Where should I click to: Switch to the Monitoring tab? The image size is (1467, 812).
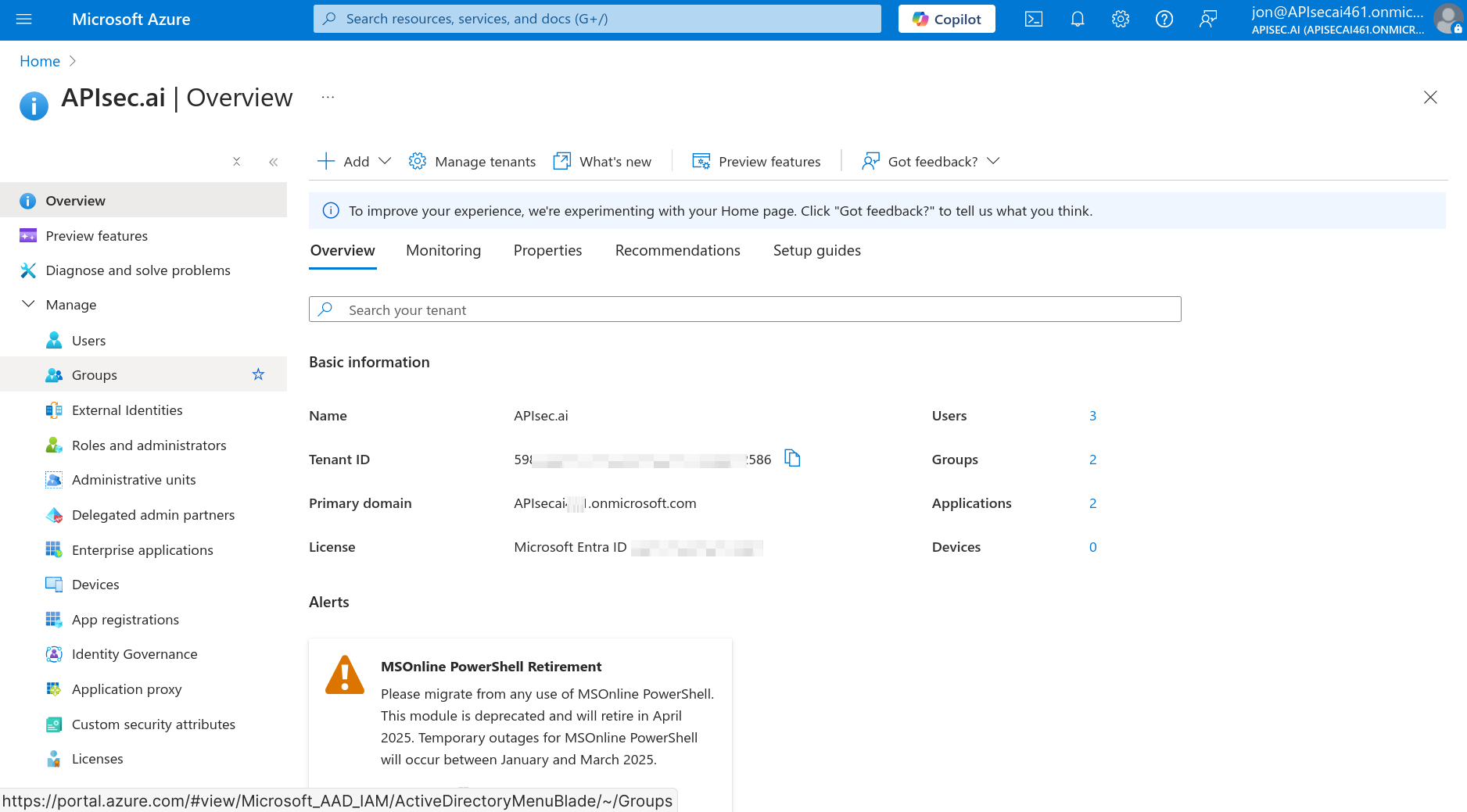click(x=443, y=251)
